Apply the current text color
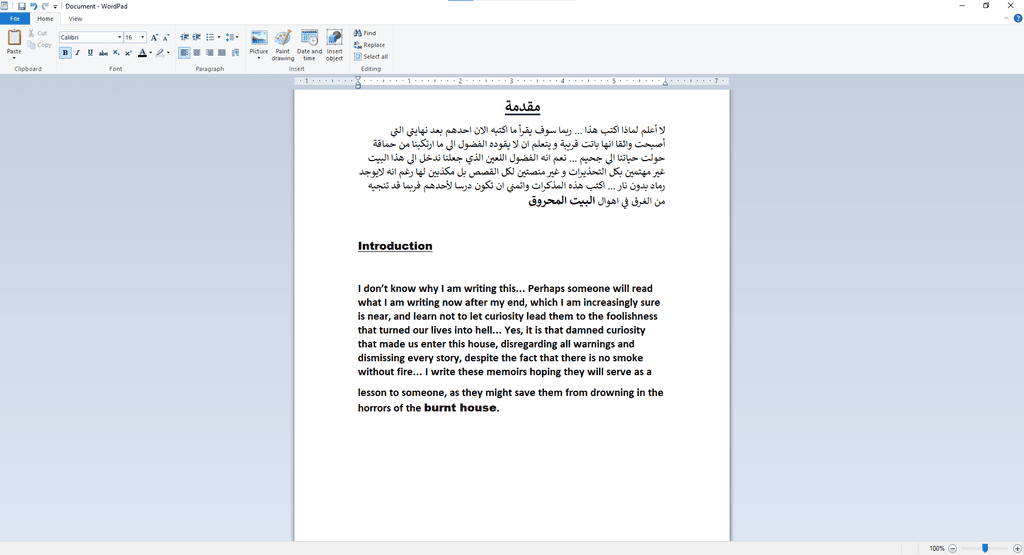The height and width of the screenshot is (555, 1024). 142,53
